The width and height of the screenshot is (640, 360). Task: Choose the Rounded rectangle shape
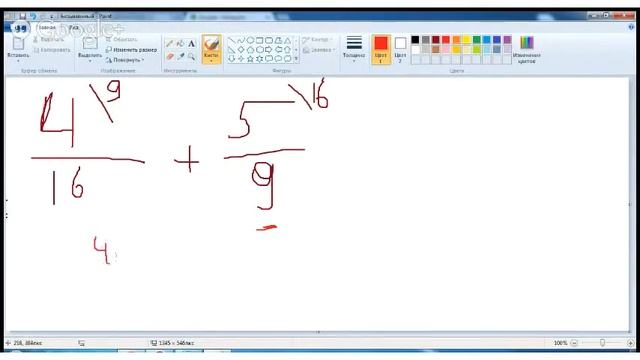pyautogui.click(x=269, y=40)
